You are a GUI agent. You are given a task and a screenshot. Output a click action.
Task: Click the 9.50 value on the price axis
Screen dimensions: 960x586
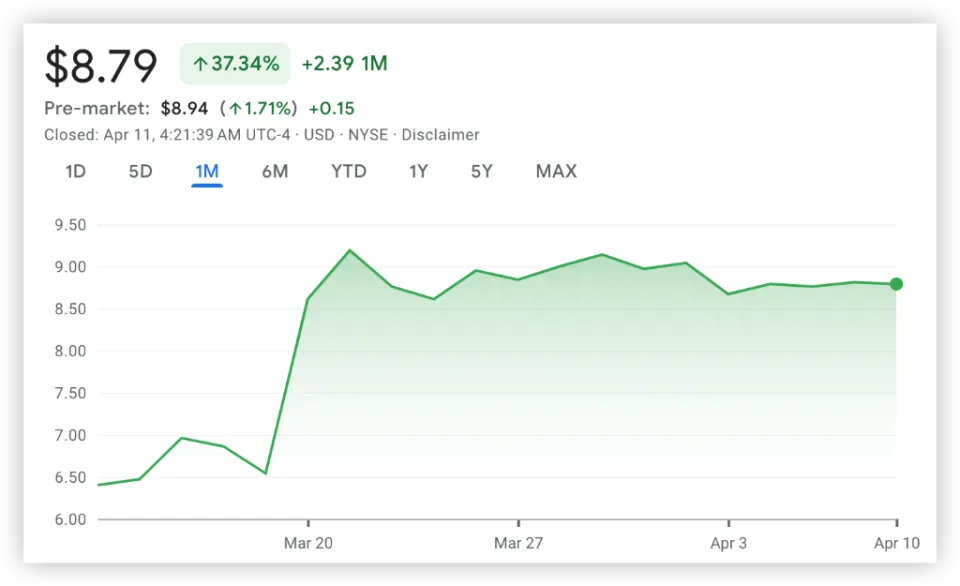[69, 225]
